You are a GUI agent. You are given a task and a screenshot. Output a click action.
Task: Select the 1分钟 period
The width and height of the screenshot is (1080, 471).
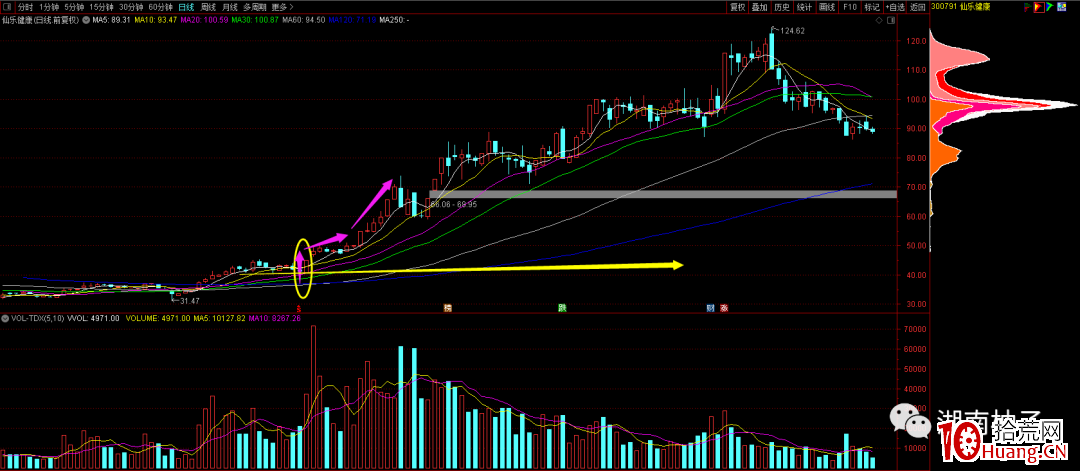[50, 7]
